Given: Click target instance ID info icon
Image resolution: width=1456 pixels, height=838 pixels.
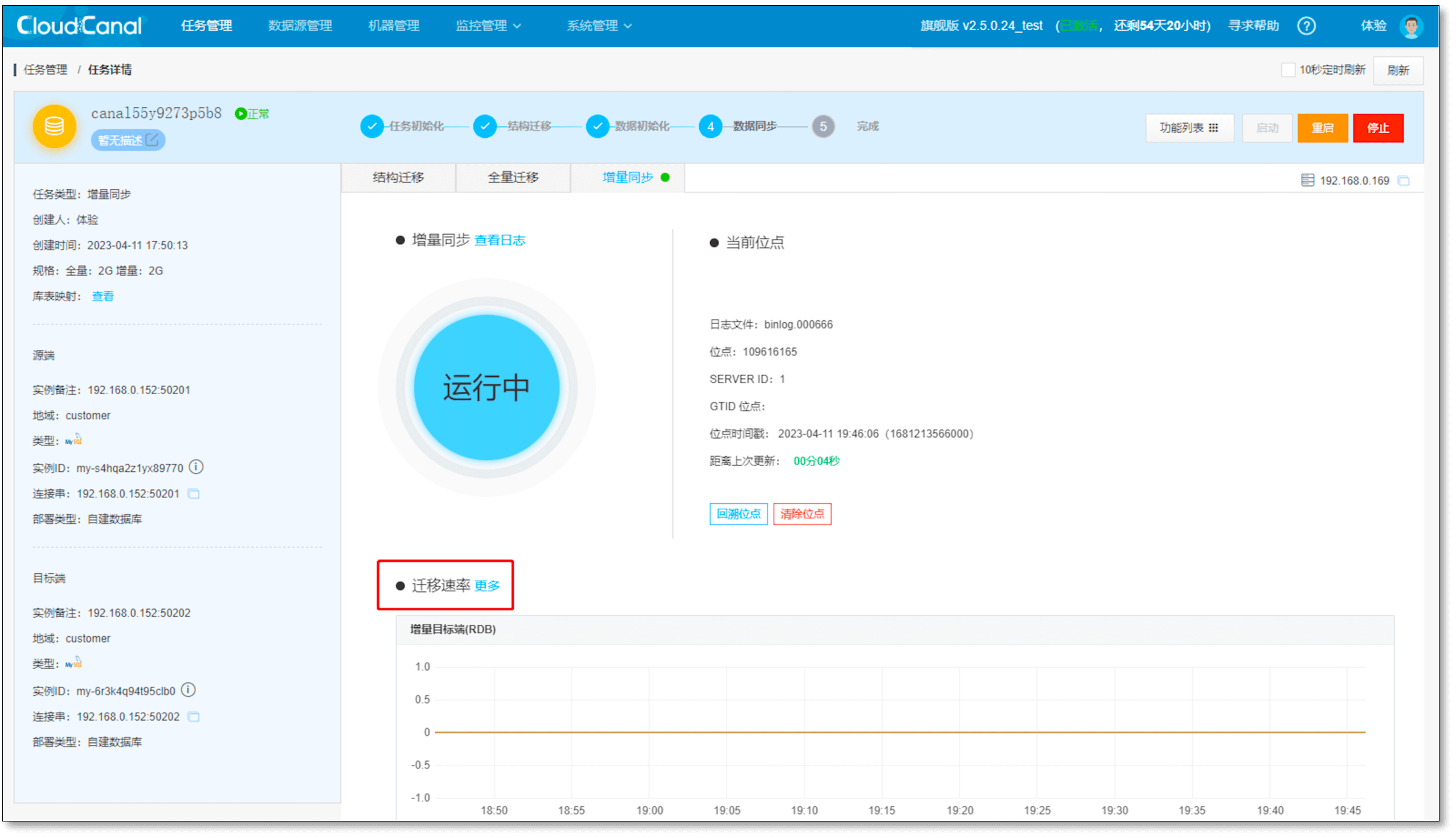Looking at the screenshot, I should pyautogui.click(x=188, y=689).
